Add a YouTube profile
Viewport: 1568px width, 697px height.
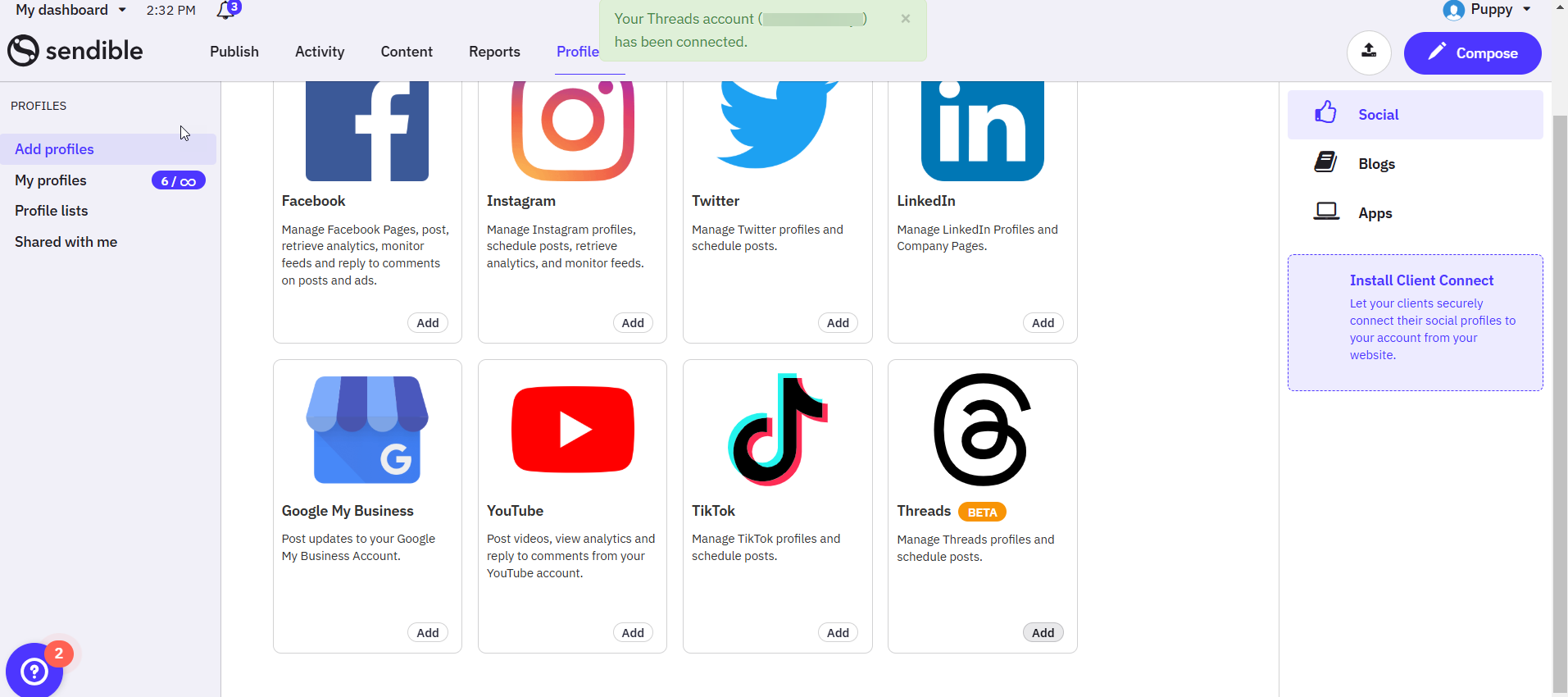[x=633, y=633]
